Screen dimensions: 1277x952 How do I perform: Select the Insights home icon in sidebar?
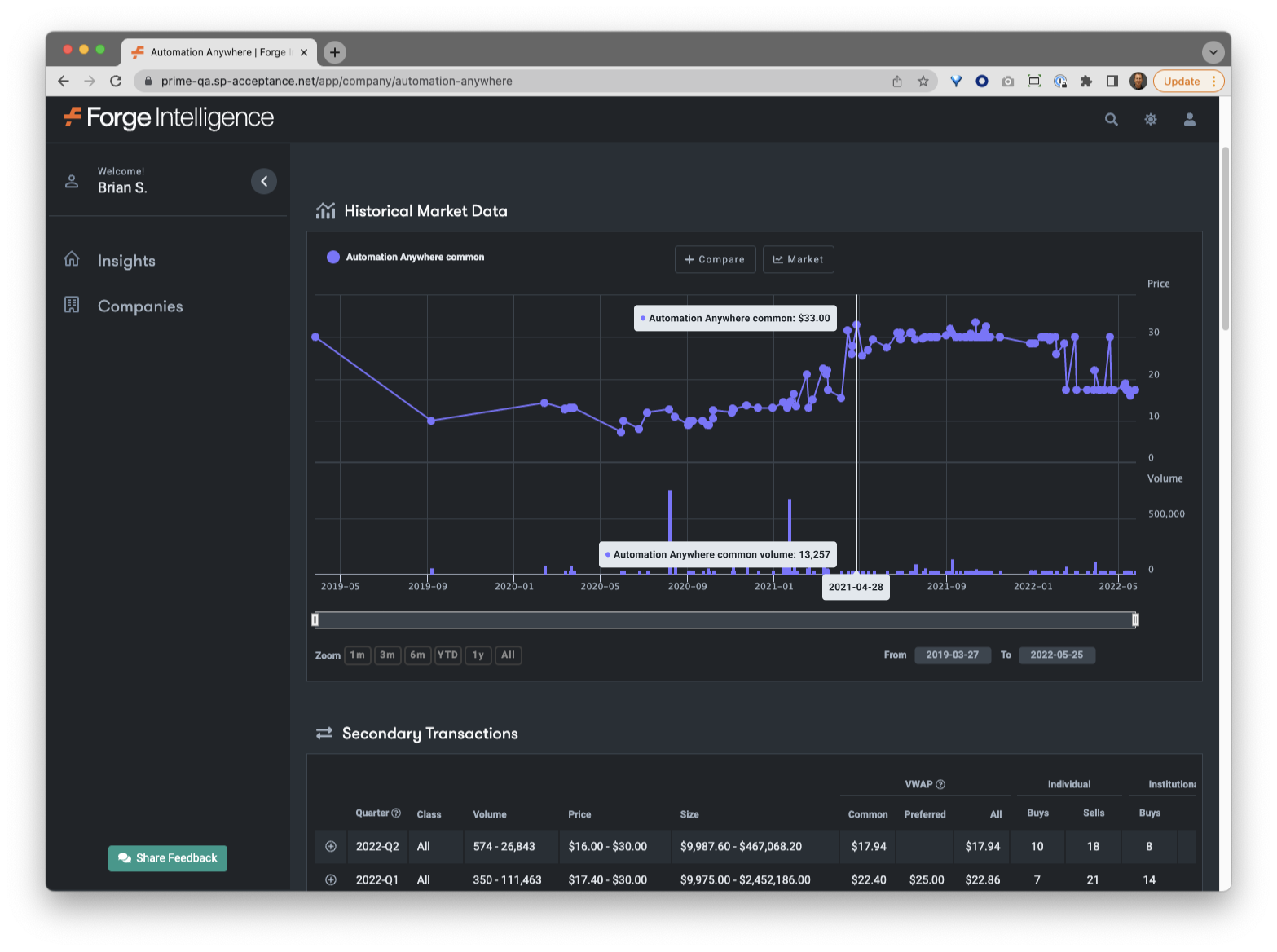[x=72, y=259]
